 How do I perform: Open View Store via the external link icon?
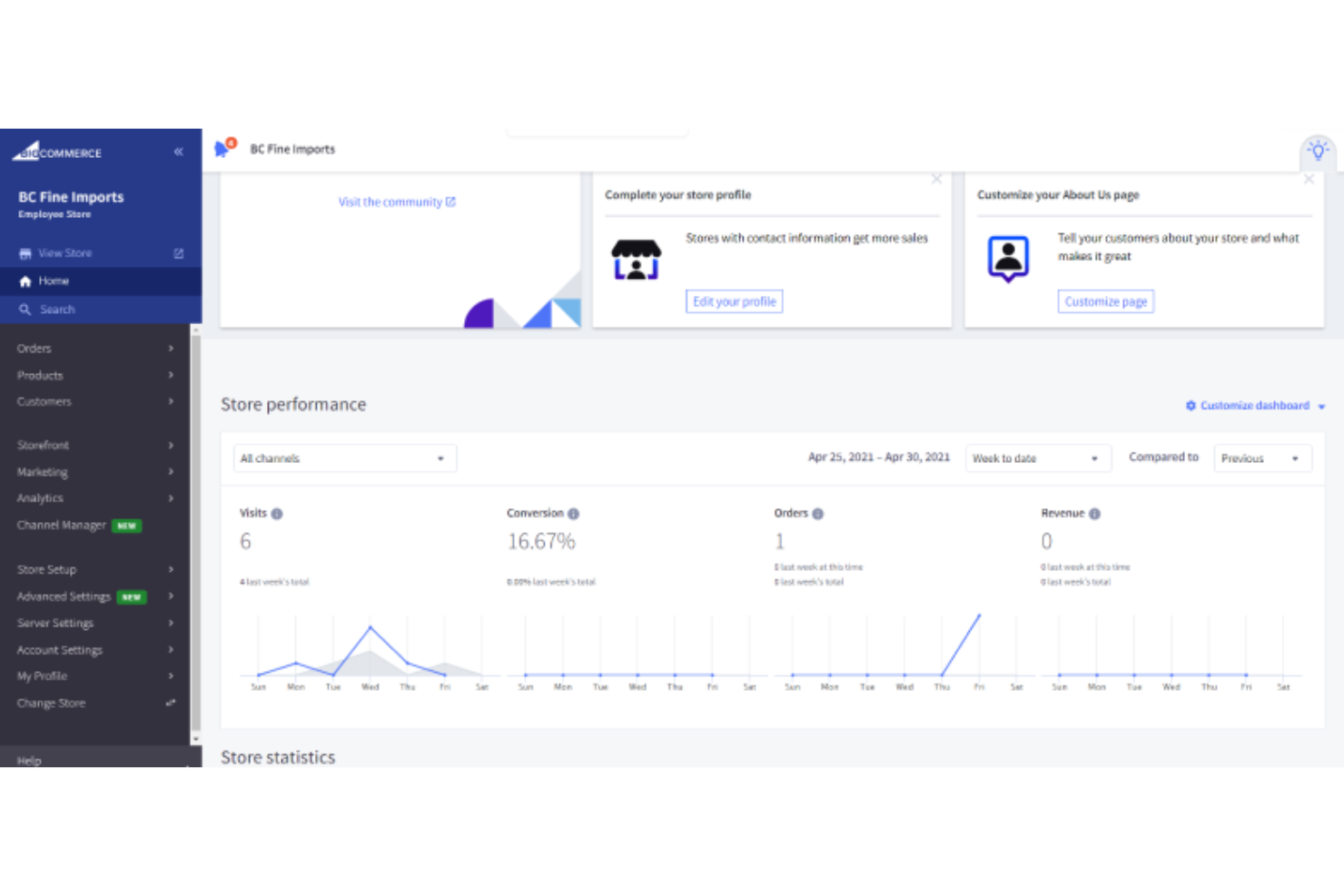click(x=179, y=252)
